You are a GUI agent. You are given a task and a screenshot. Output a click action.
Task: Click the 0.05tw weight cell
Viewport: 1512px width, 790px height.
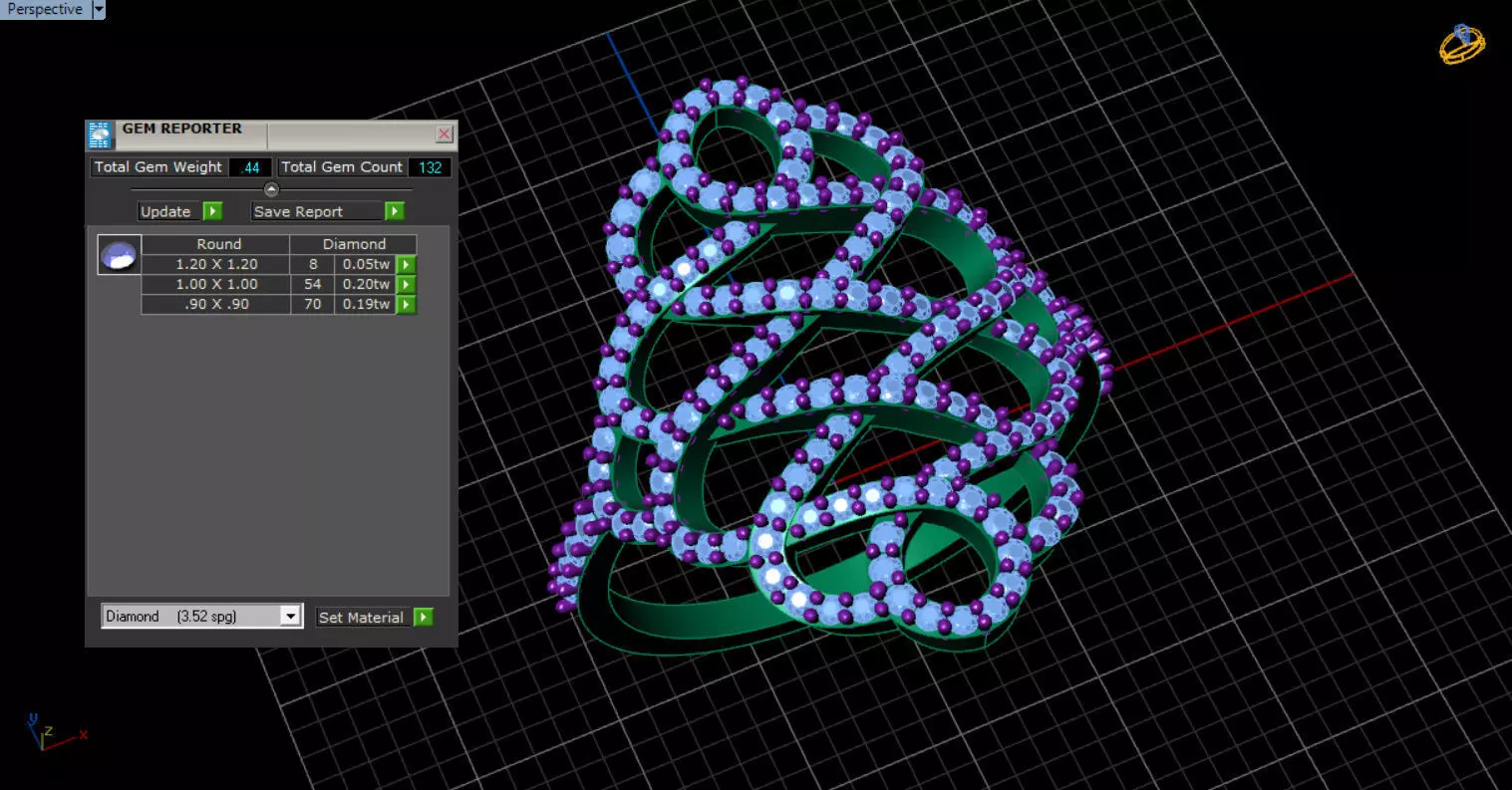366,264
